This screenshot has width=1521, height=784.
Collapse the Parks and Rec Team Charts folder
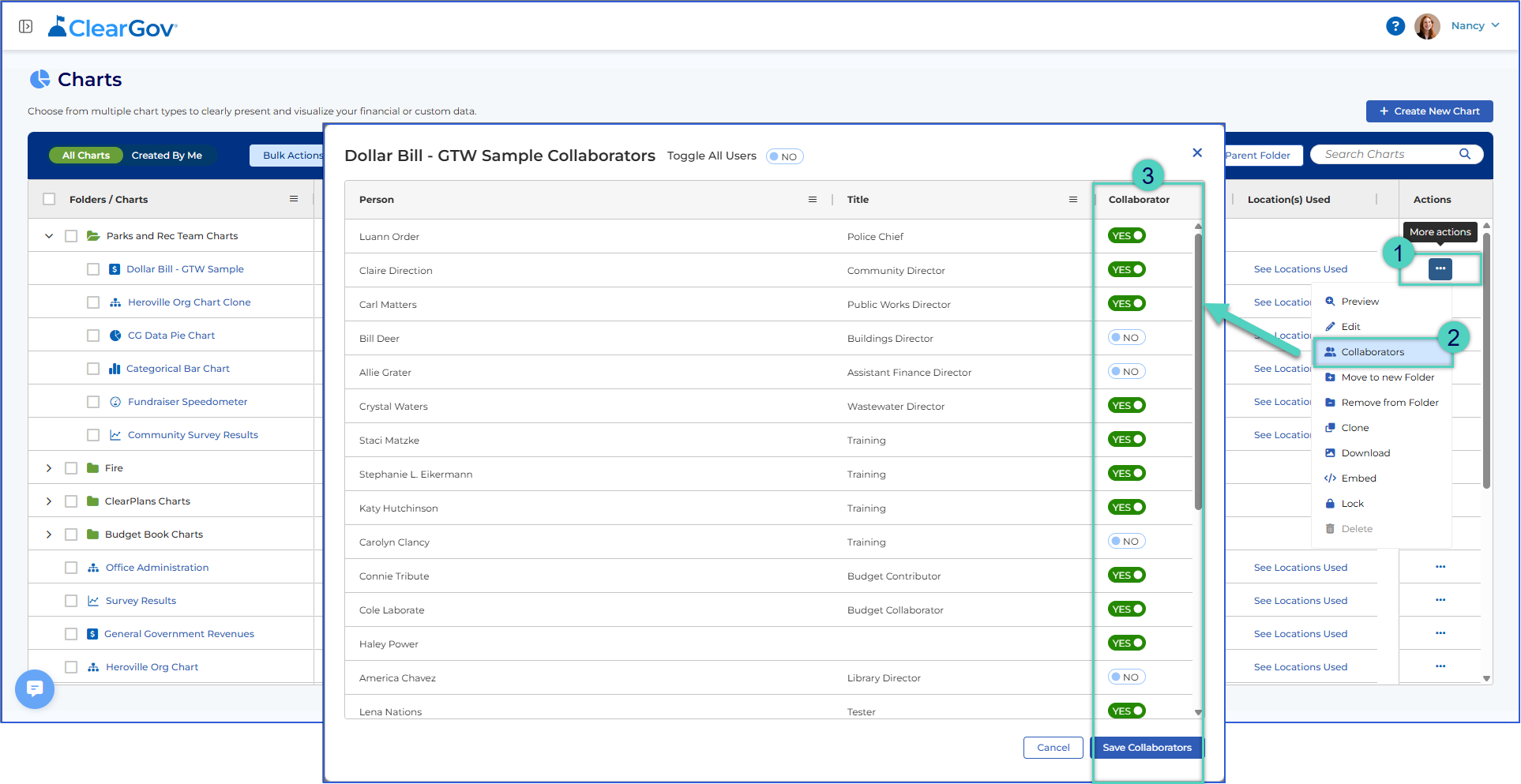tap(49, 236)
